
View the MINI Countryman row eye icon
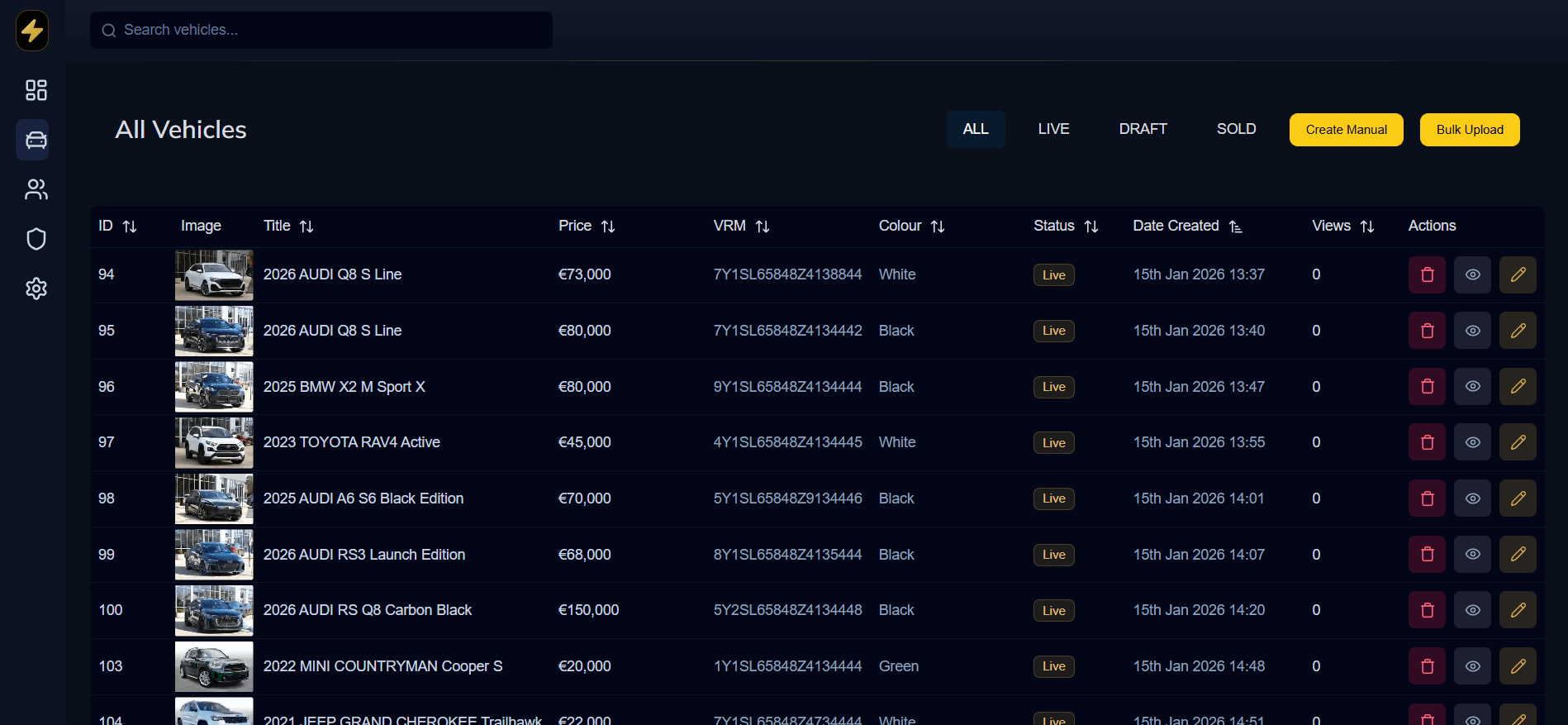pos(1472,666)
